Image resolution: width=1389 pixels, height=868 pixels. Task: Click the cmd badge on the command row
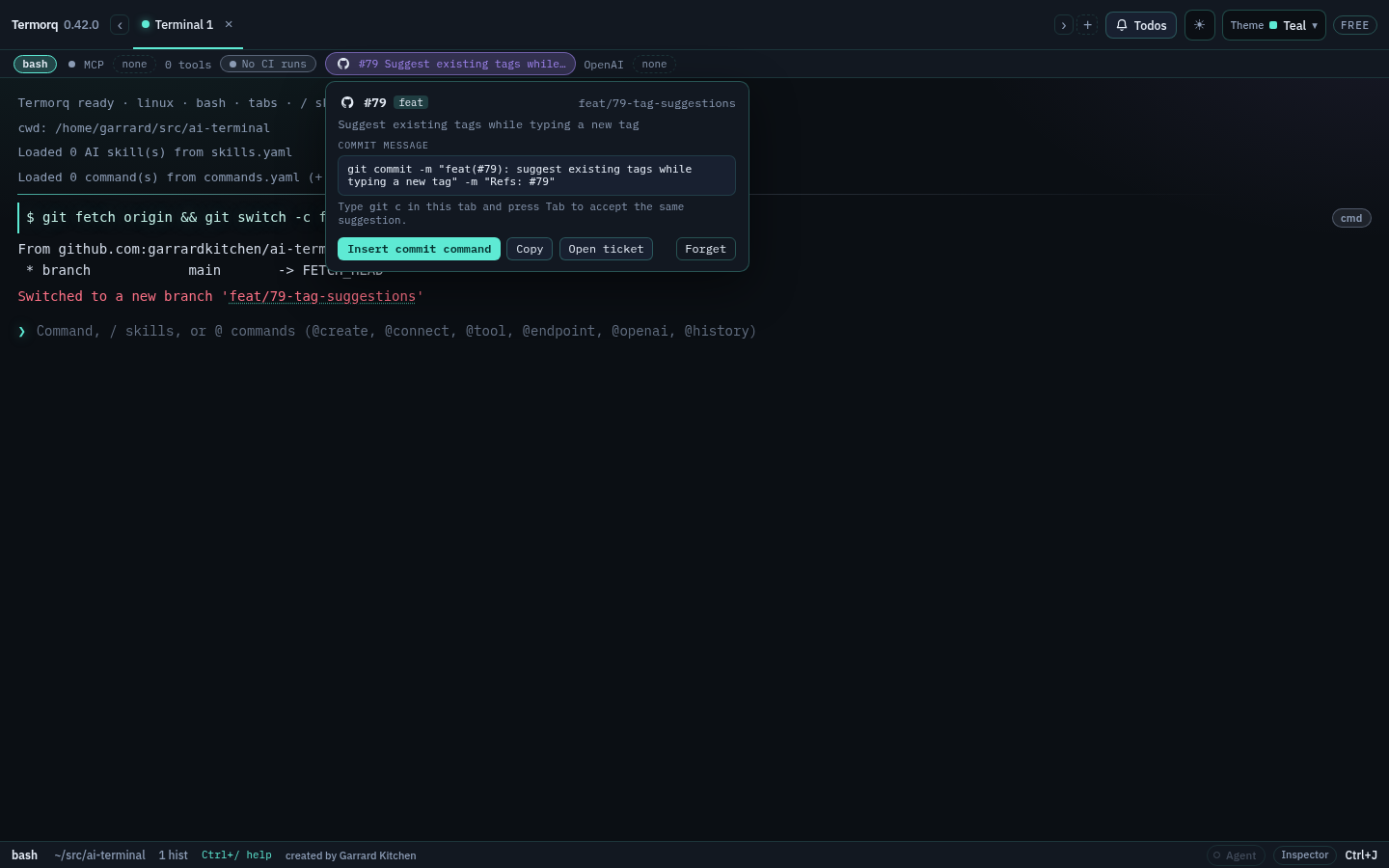click(x=1351, y=218)
